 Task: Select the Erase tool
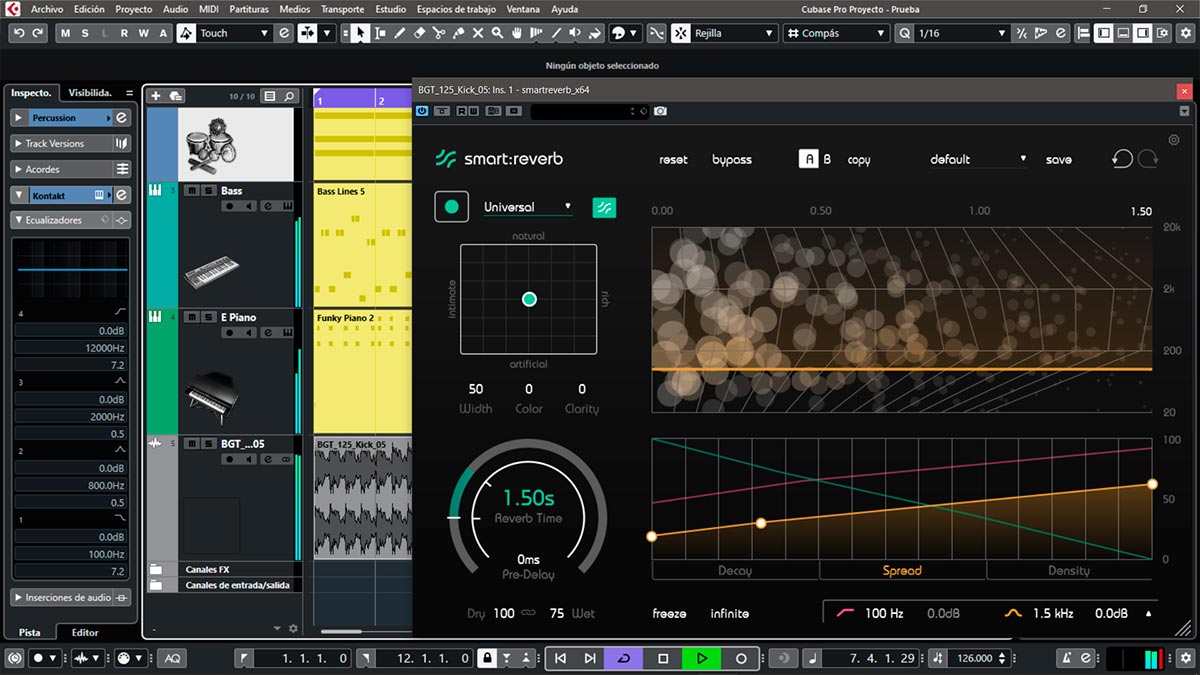[x=420, y=33]
